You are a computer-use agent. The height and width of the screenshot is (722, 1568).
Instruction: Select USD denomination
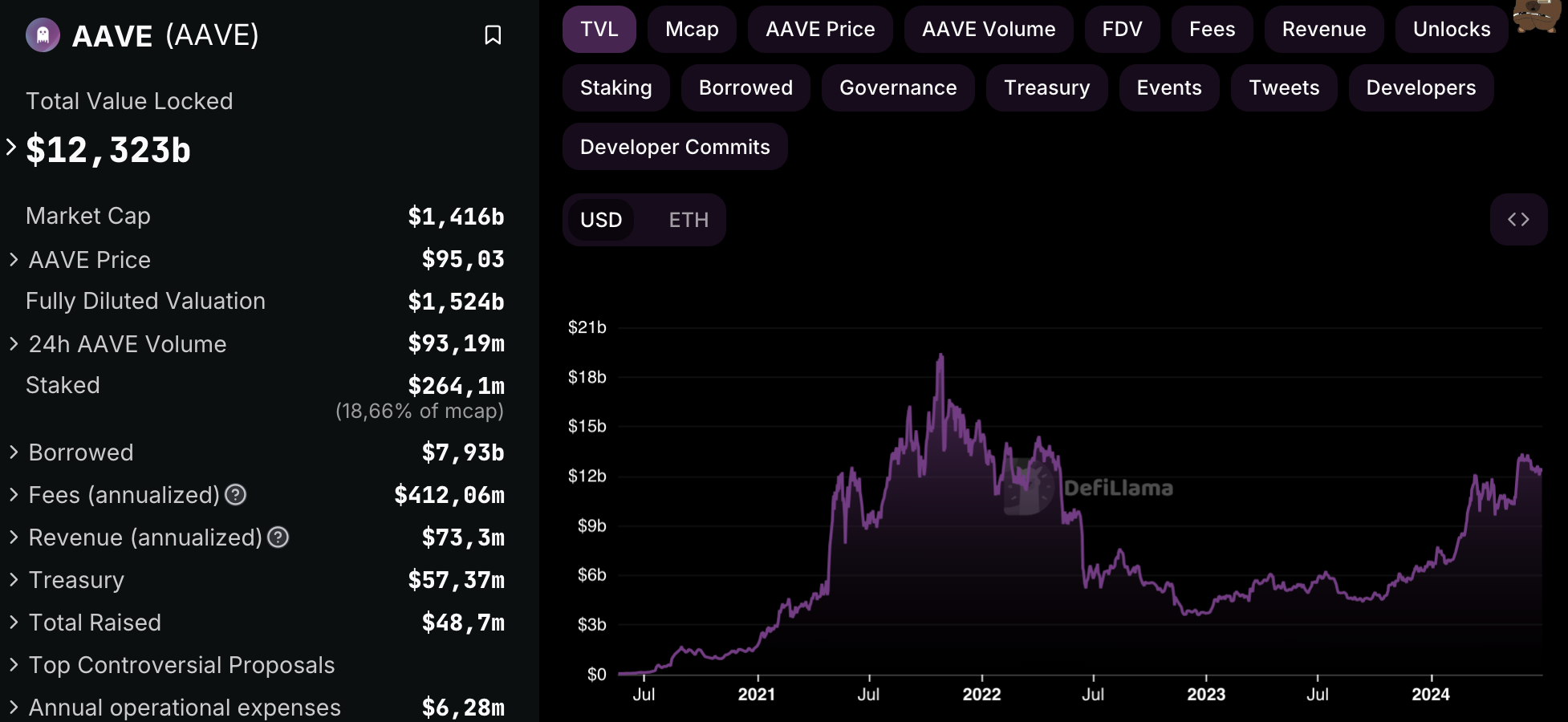coord(601,220)
